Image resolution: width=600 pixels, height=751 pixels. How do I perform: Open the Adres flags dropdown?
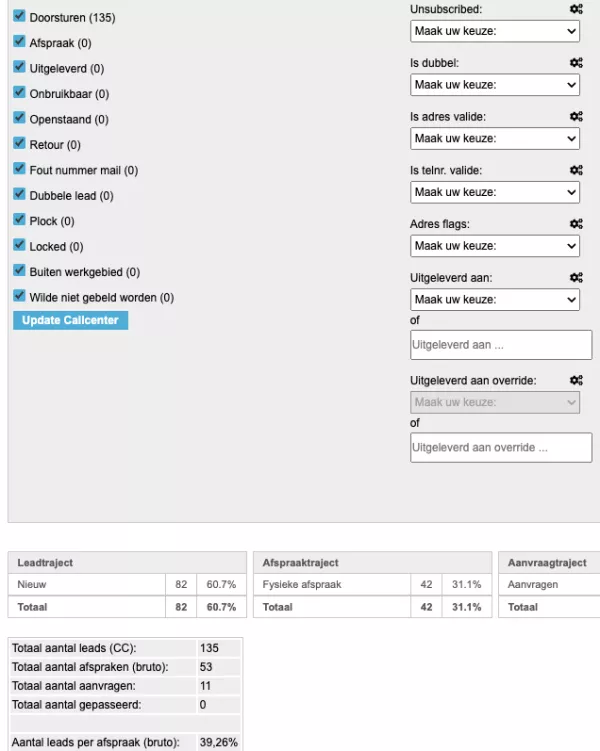pos(495,246)
